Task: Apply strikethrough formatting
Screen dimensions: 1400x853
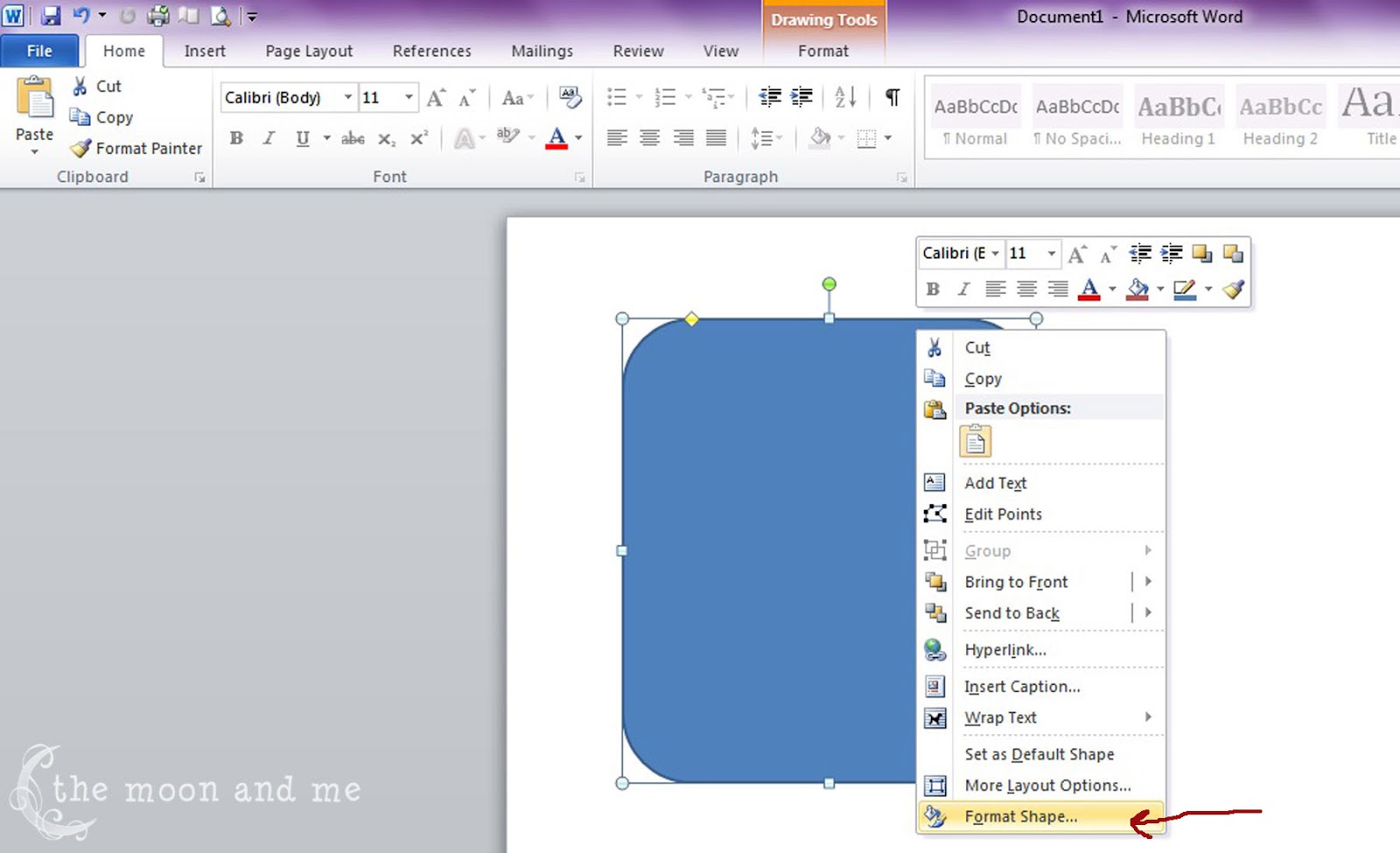Action: point(352,138)
